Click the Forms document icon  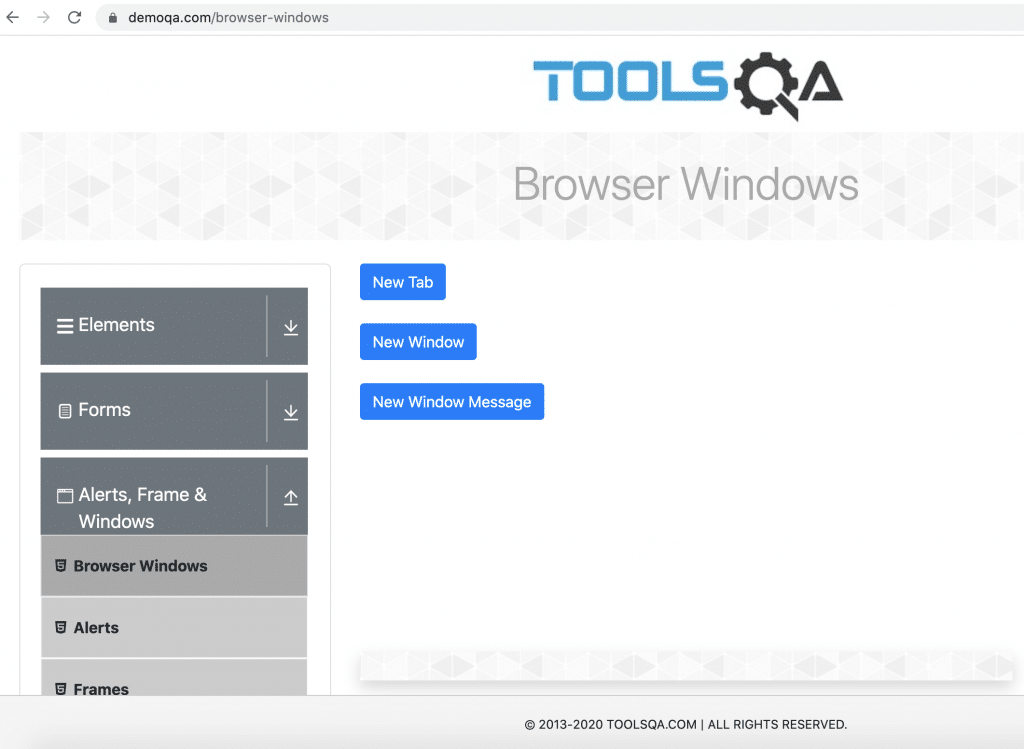(64, 410)
